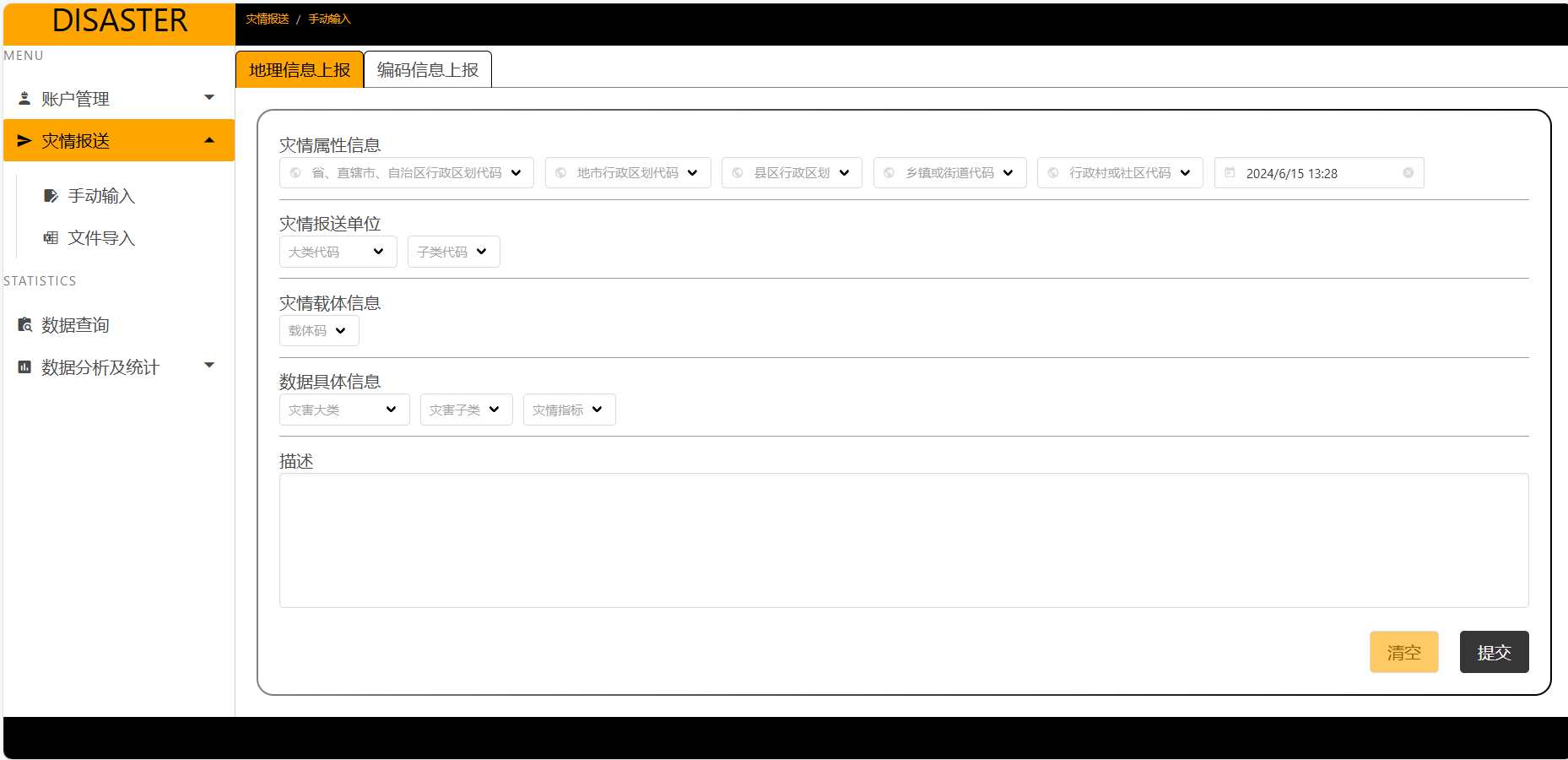
Task: Open the 手动输入 submenu item
Action: tap(101, 196)
